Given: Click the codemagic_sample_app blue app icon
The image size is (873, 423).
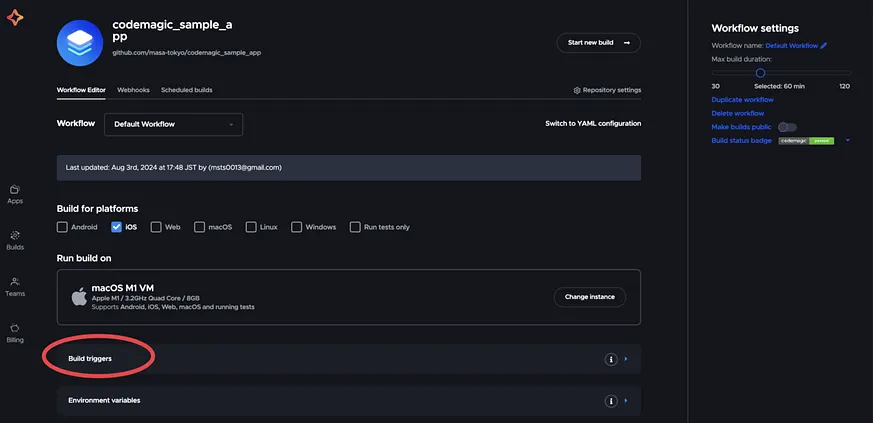Looking at the screenshot, I should point(80,43).
